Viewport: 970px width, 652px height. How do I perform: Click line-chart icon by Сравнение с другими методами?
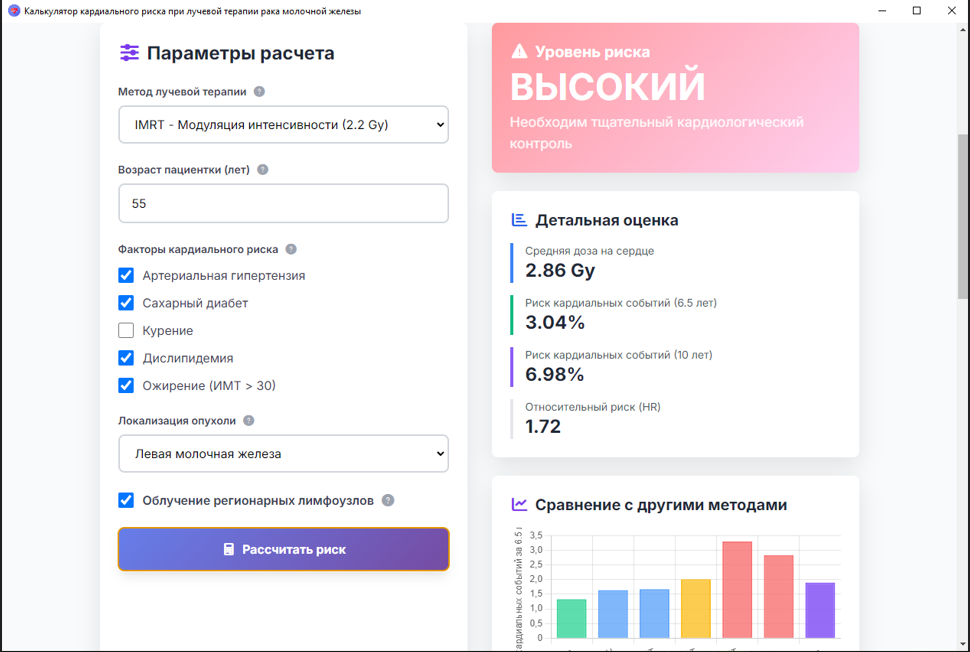coord(519,505)
